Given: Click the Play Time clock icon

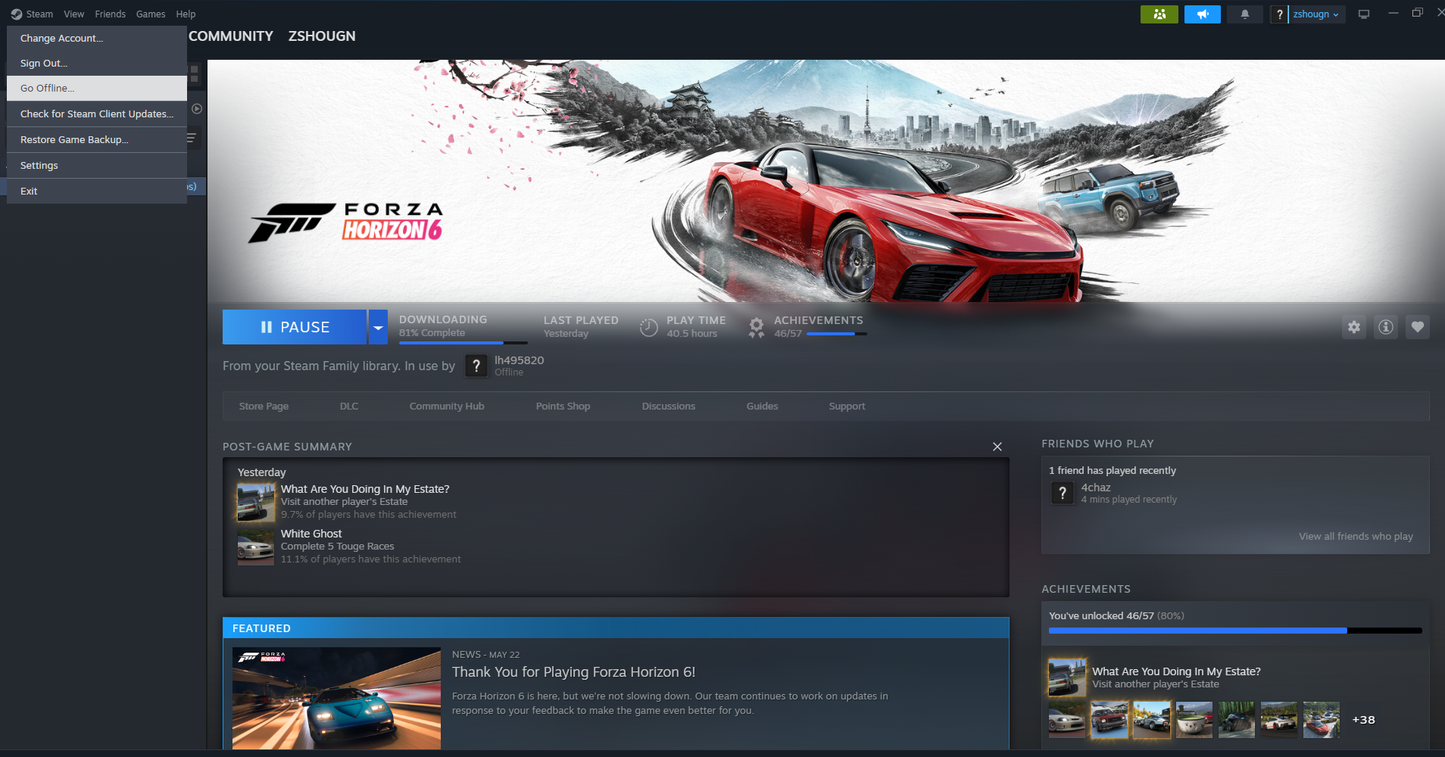Looking at the screenshot, I should click(649, 327).
